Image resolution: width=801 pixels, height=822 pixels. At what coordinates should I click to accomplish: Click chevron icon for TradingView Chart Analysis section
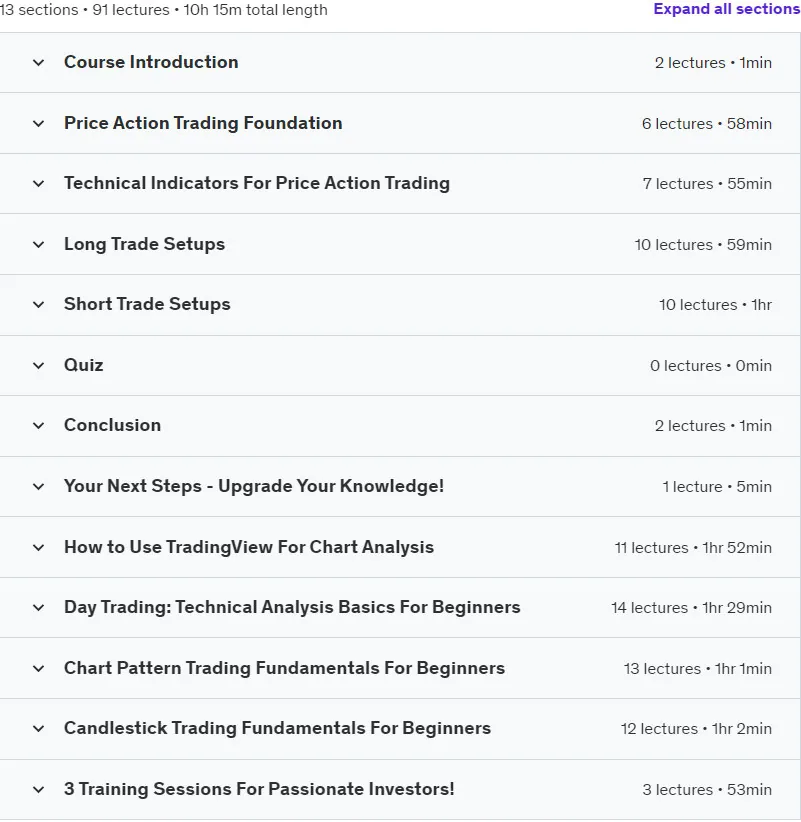coord(38,548)
